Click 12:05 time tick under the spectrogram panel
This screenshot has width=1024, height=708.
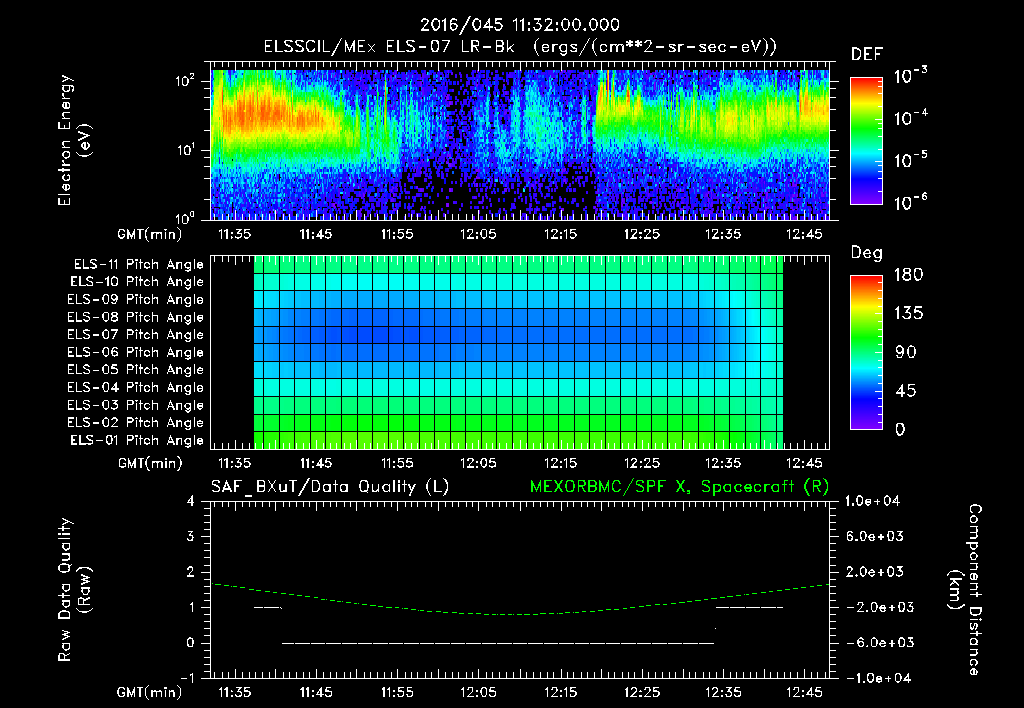pos(478,234)
